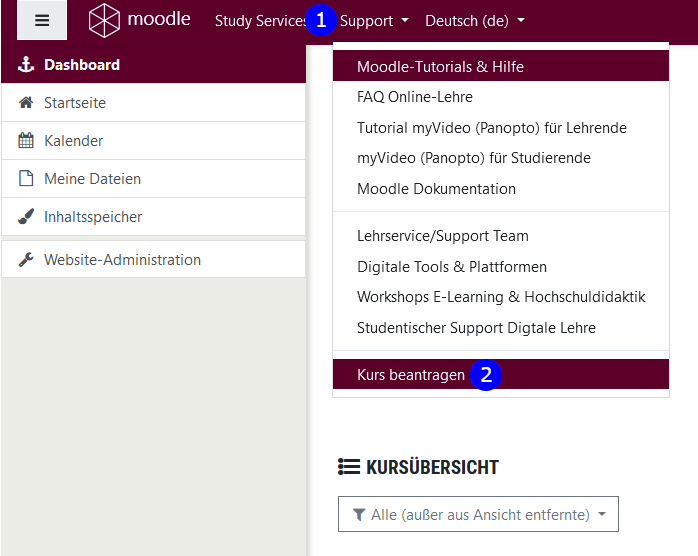Viewport: 698px width, 556px height.
Task: Open FAQ Online-Lehre menu entry
Action: coord(415,97)
